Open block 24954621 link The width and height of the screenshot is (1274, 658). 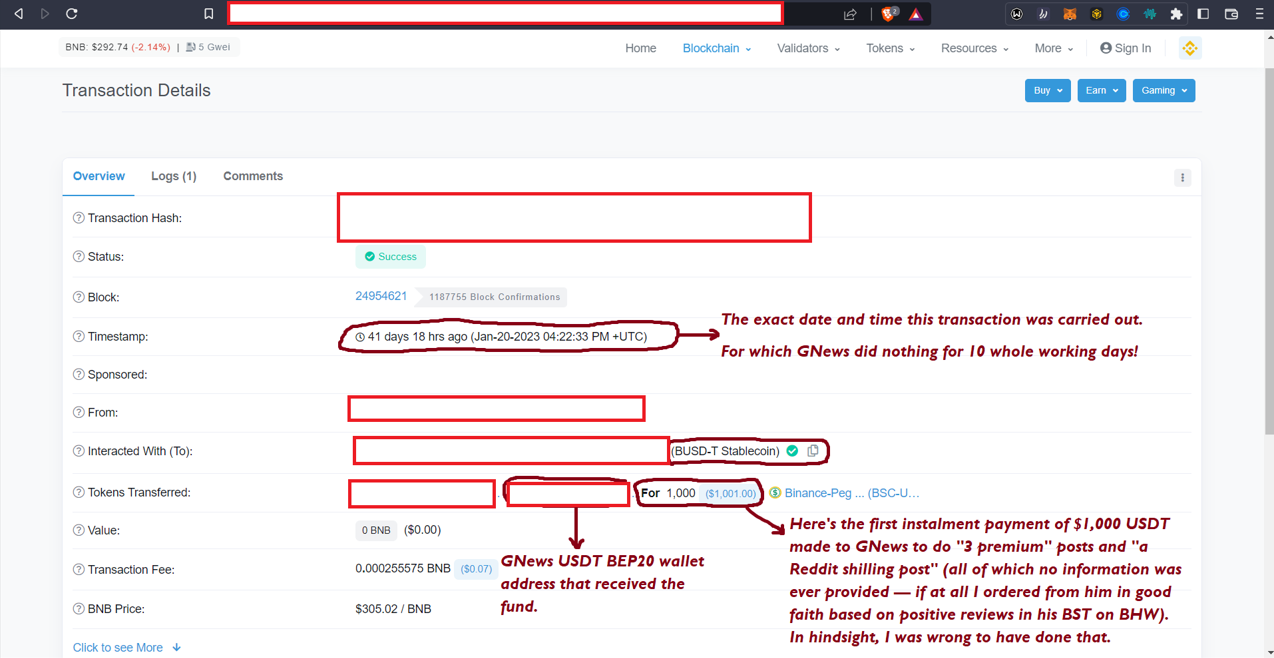[x=381, y=296]
